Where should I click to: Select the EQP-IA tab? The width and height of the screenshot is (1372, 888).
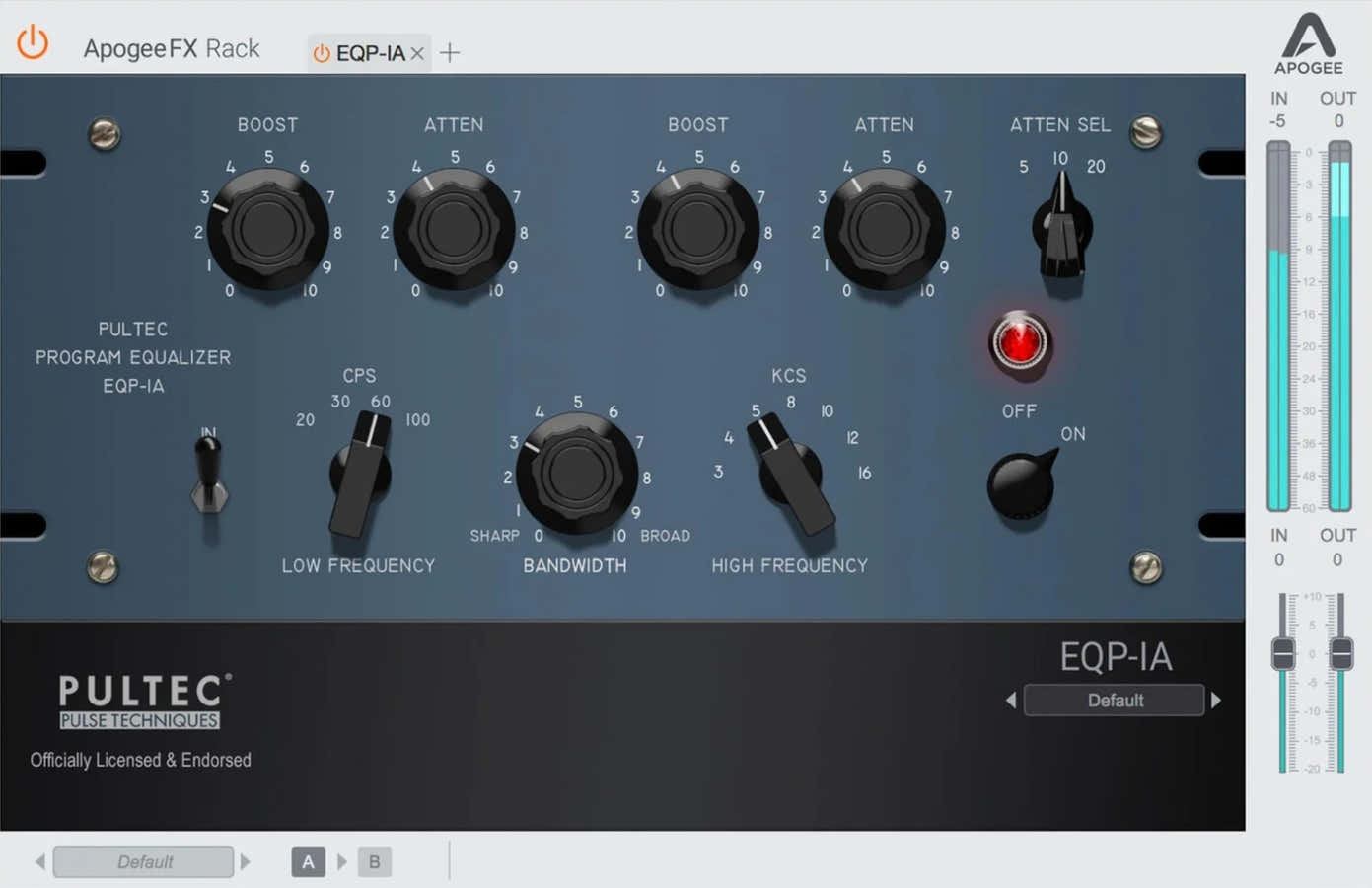pos(371,53)
